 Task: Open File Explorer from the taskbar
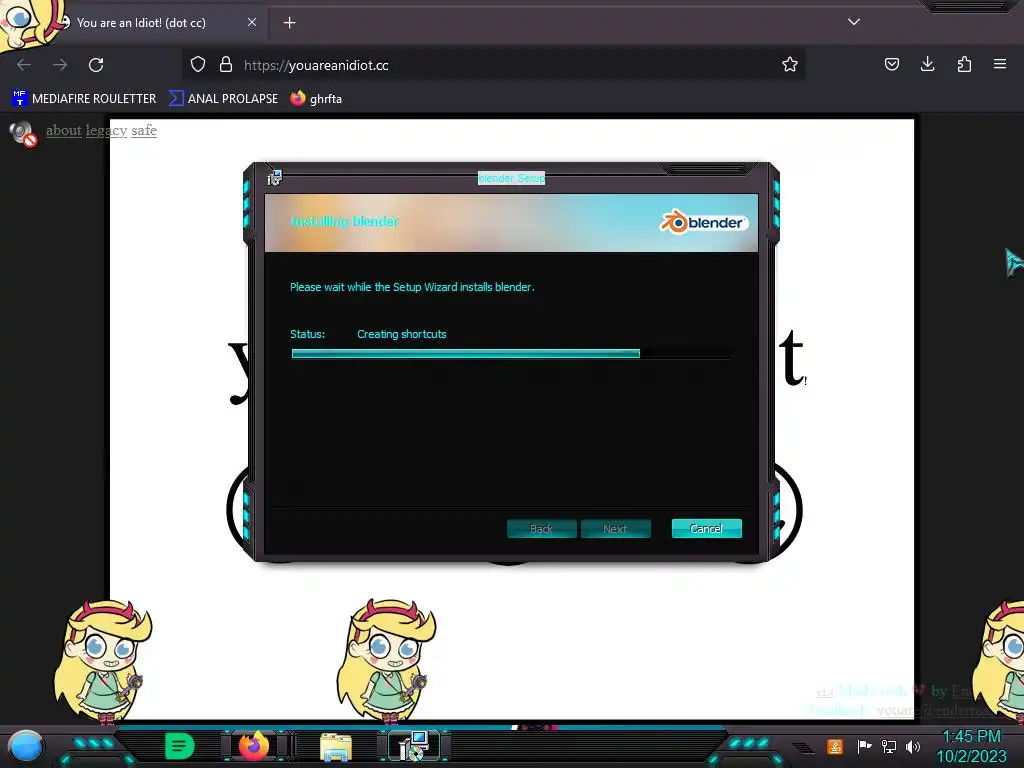(x=336, y=747)
